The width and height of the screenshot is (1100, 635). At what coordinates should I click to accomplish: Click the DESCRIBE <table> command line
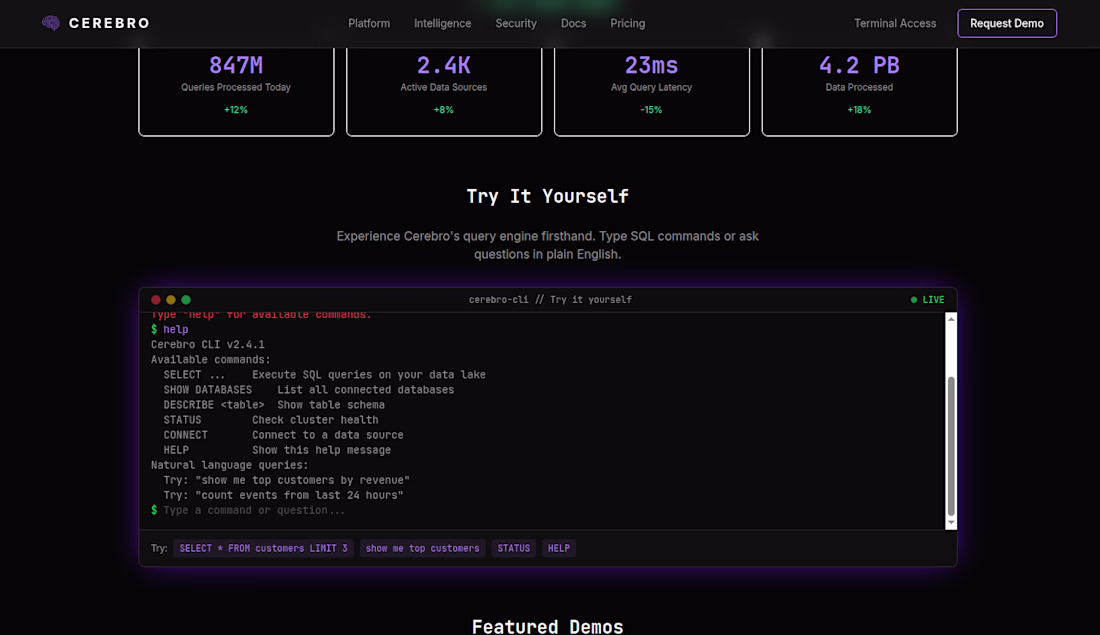(x=274, y=405)
